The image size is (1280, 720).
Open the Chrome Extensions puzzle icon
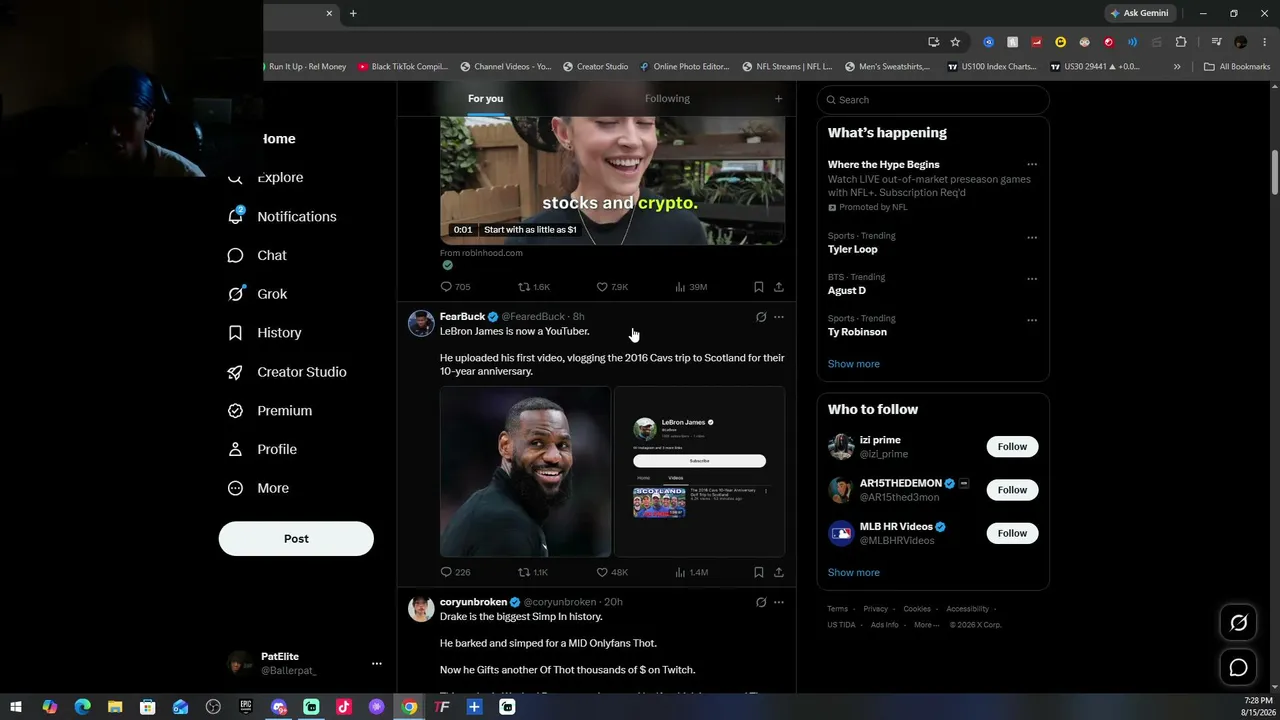1181,42
